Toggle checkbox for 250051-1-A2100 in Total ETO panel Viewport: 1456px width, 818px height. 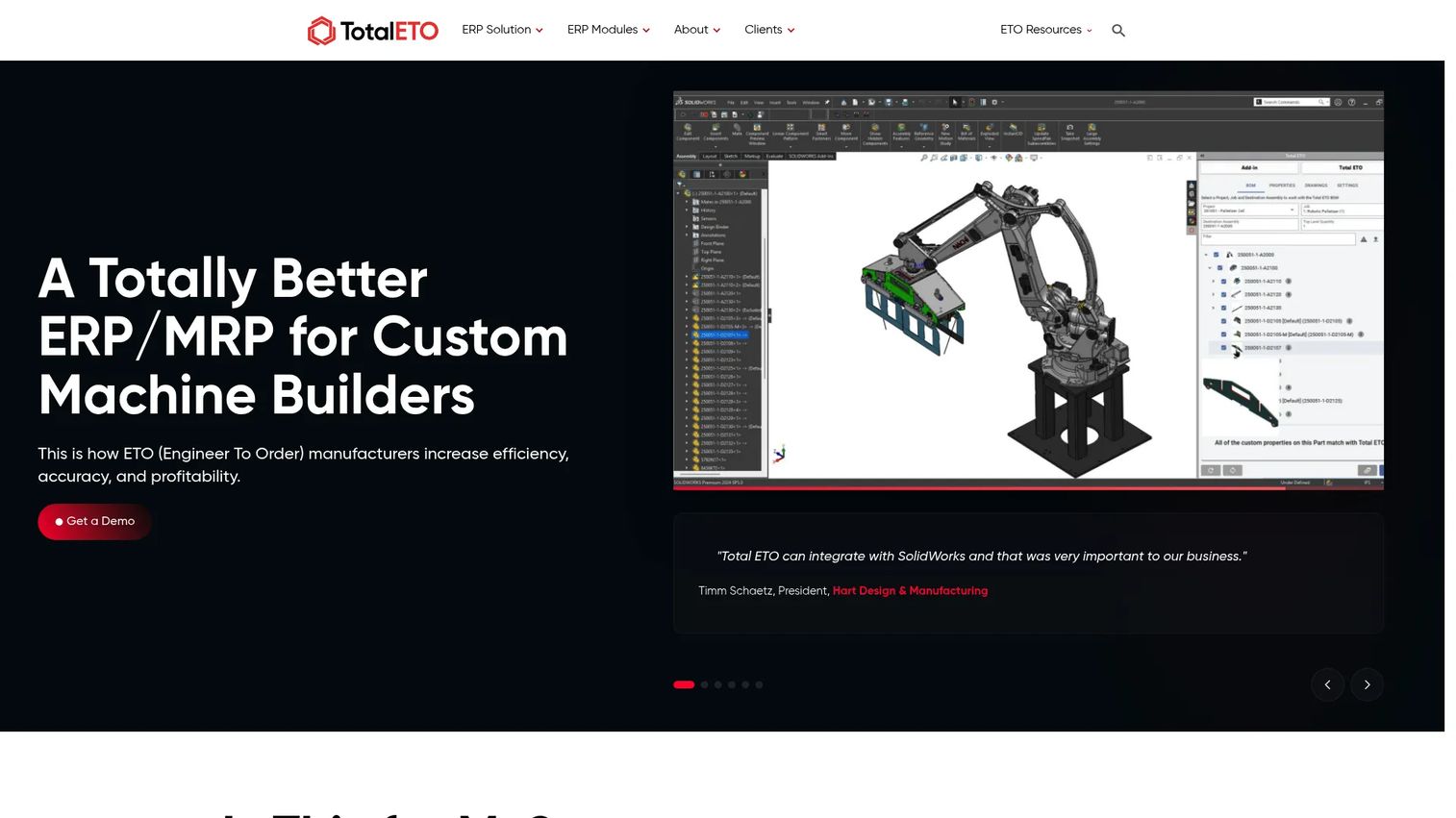pyautogui.click(x=1219, y=268)
